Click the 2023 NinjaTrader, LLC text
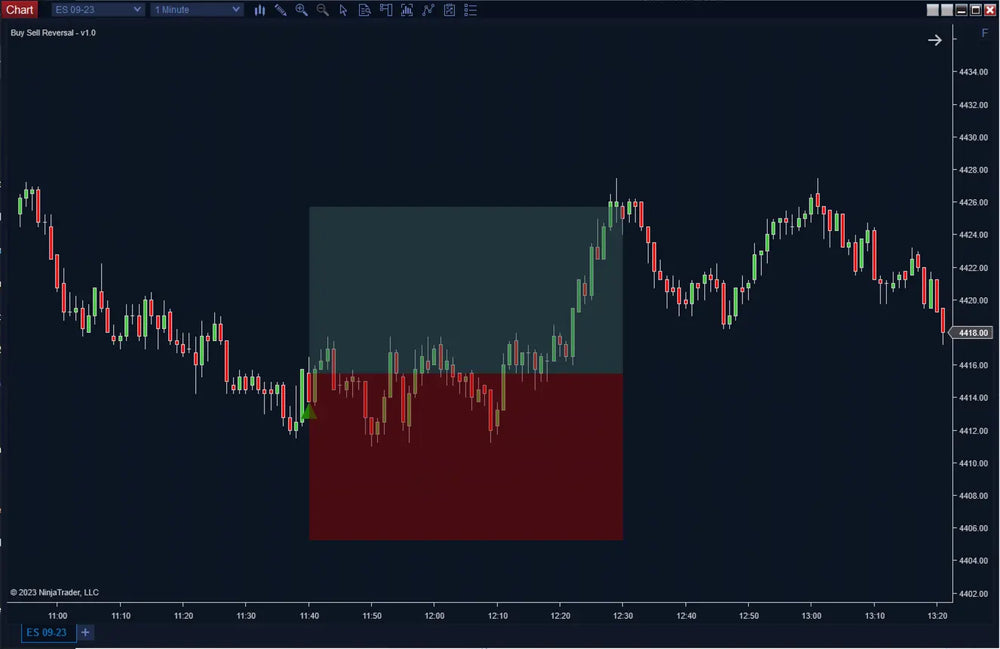Image resolution: width=1000 pixels, height=649 pixels. [x=52, y=592]
